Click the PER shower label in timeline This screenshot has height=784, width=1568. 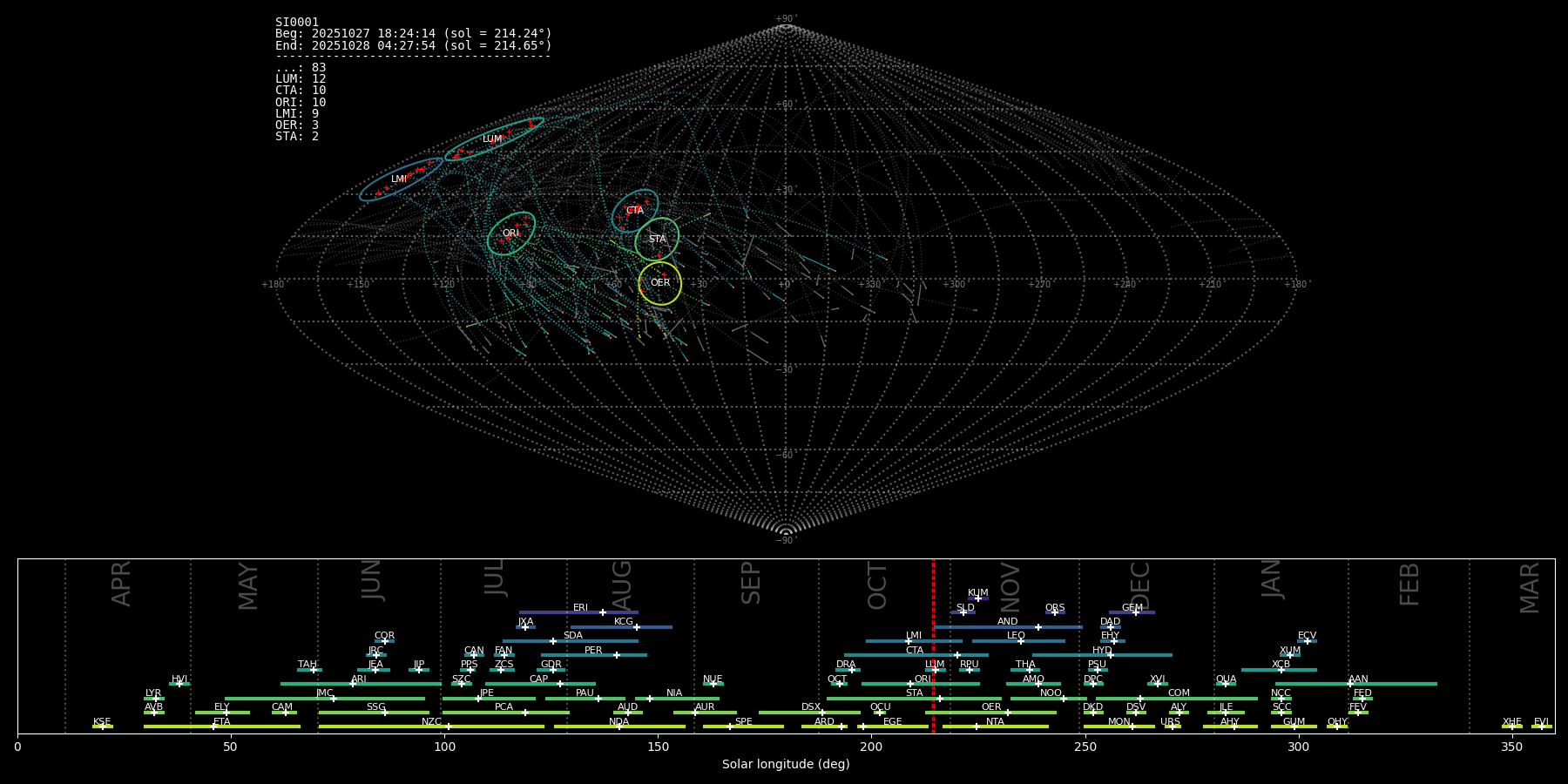point(593,651)
